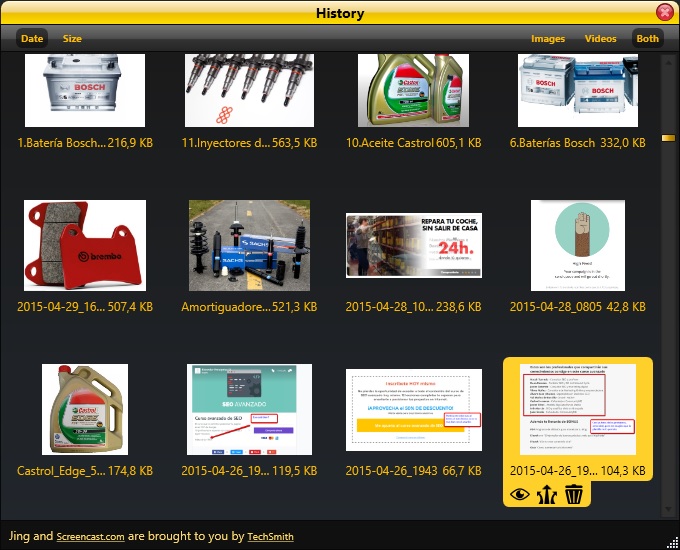Screen dimensions: 680x550
Task: Filter history to Videos only
Action: pyautogui.click(x=600, y=39)
